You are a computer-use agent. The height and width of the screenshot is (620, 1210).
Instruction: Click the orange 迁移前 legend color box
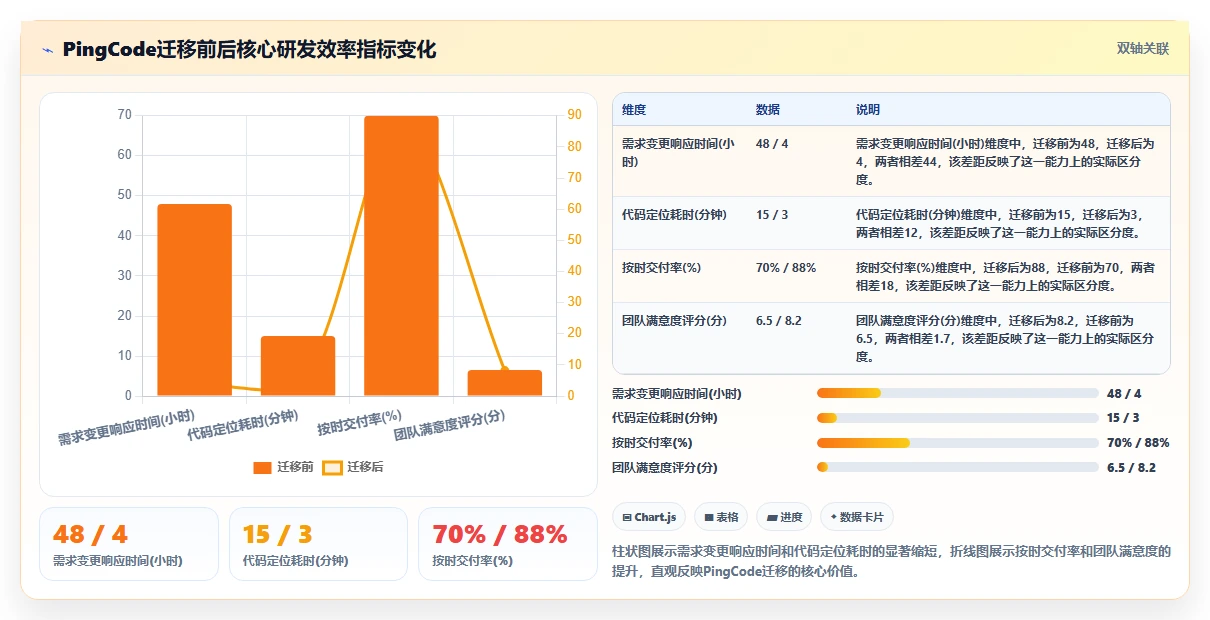tap(263, 467)
